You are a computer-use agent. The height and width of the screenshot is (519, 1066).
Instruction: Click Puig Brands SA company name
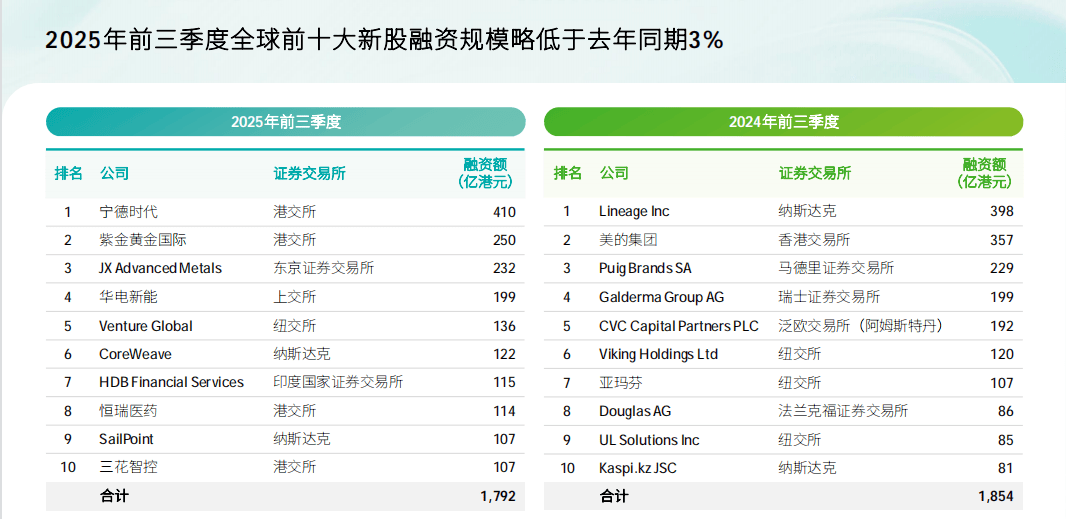[x=645, y=269]
